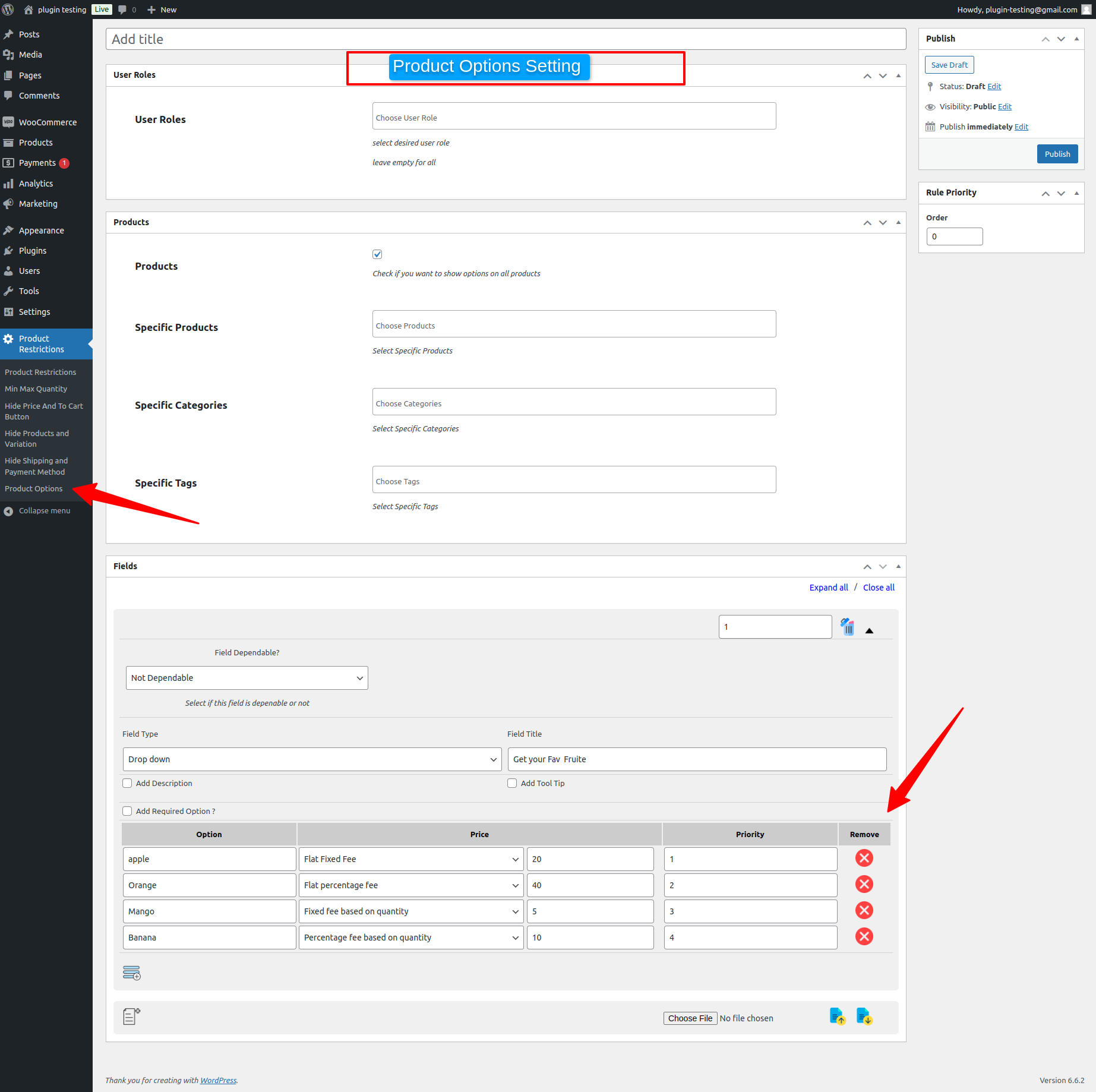
Task: Enable the Add Tool Tip checkbox
Action: (512, 783)
